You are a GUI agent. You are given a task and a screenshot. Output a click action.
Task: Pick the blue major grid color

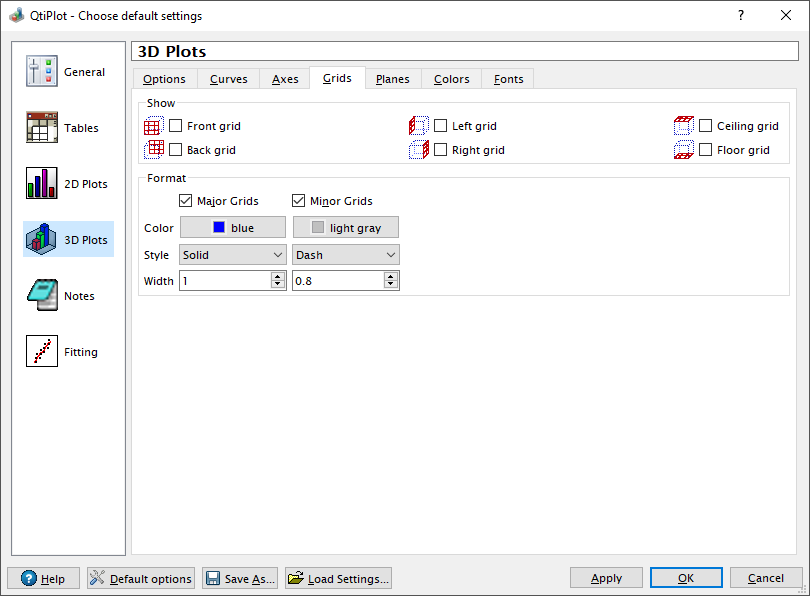click(x=233, y=228)
